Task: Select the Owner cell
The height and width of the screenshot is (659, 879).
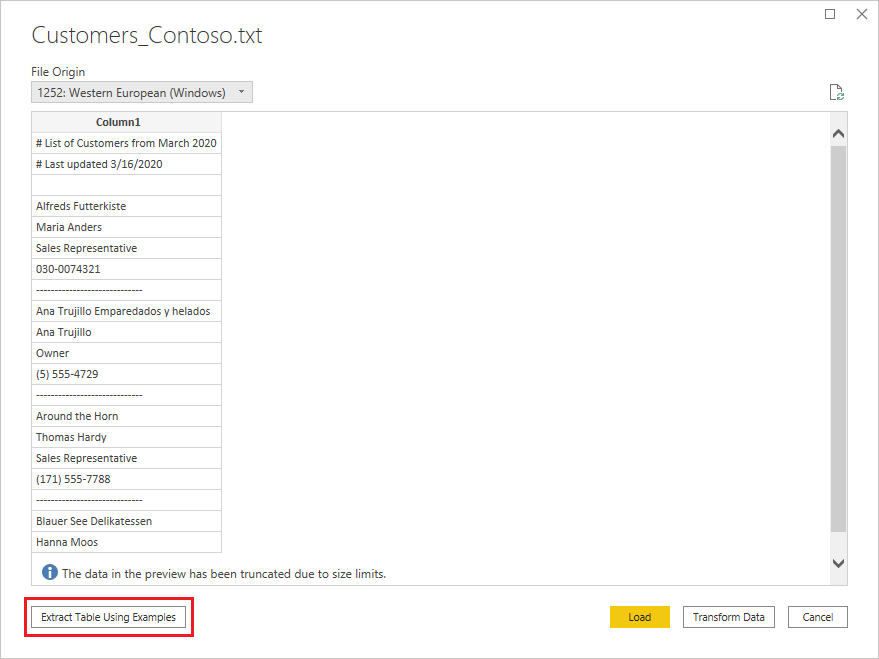Action: pos(127,353)
